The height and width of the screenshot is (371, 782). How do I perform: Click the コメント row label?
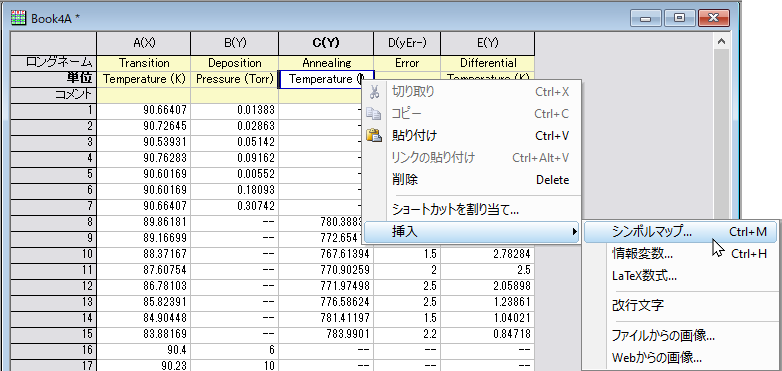click(x=53, y=94)
